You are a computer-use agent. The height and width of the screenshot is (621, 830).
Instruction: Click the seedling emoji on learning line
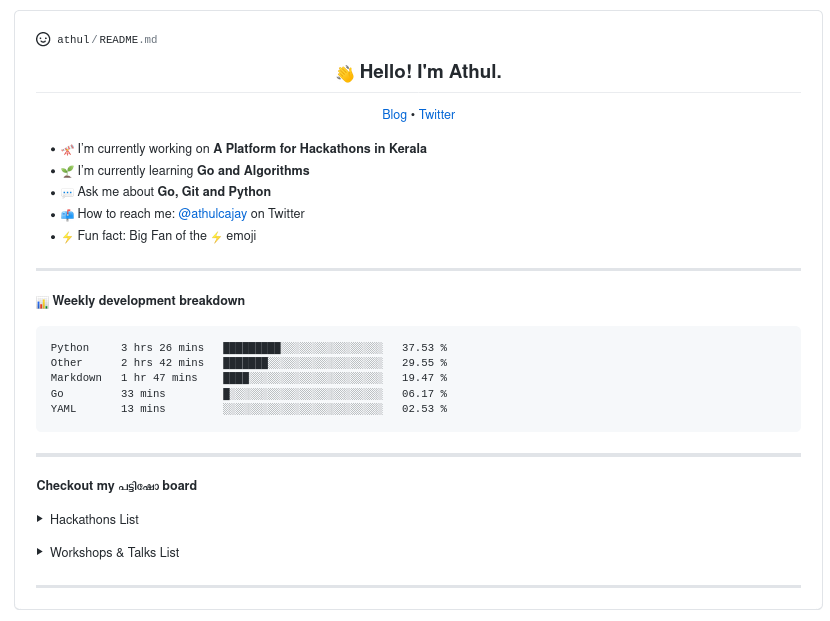click(x=66, y=170)
